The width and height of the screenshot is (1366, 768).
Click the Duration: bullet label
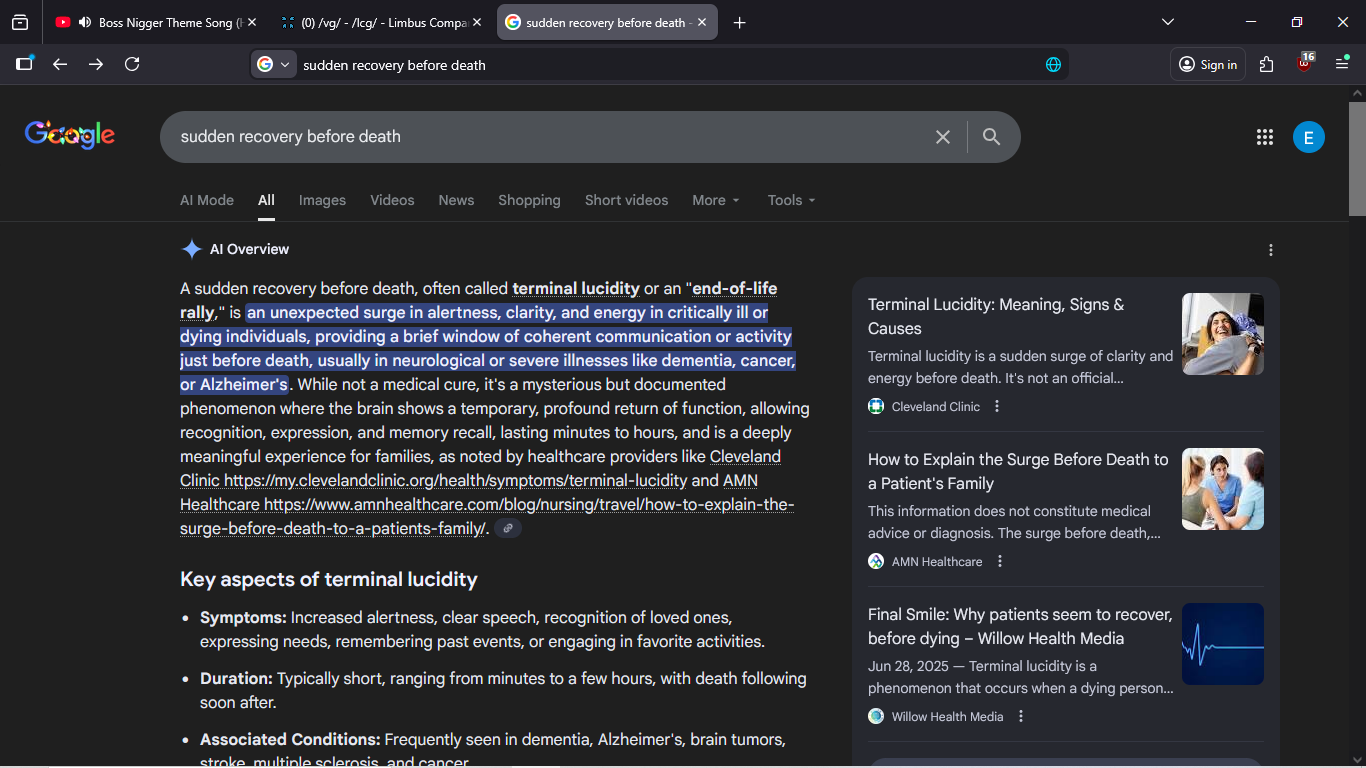pyautogui.click(x=236, y=679)
